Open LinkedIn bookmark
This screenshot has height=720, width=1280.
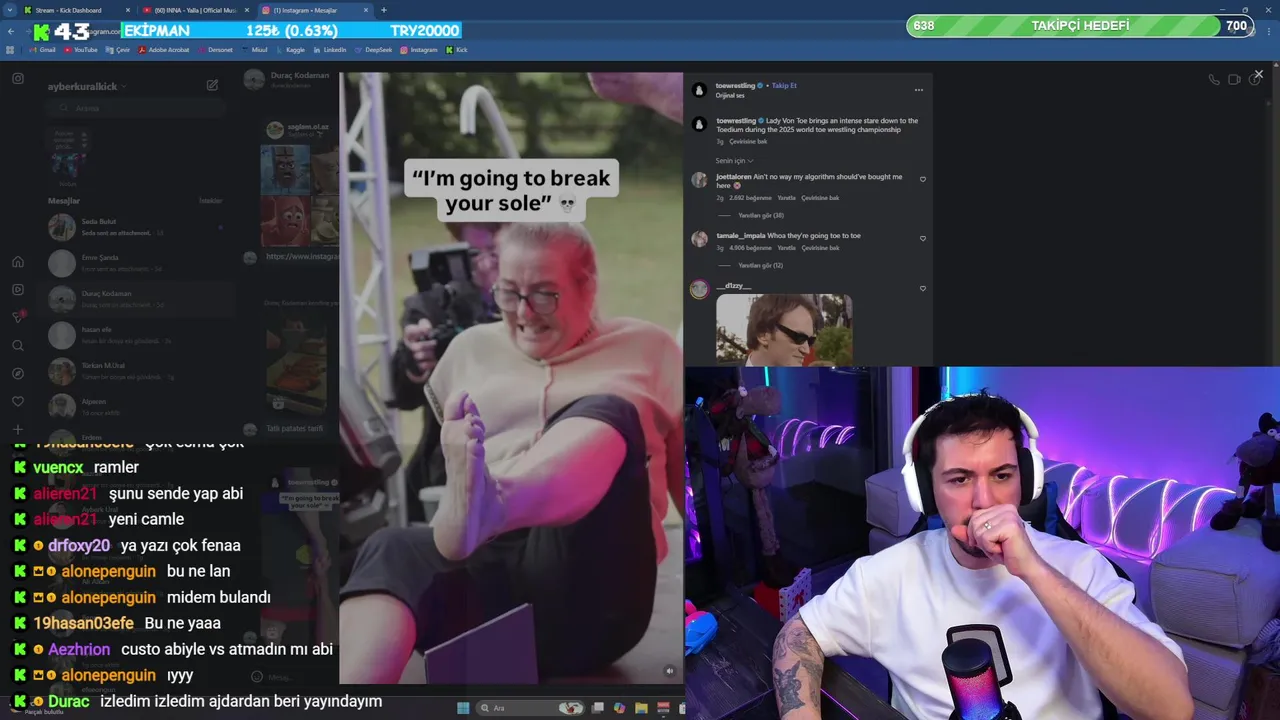point(329,49)
